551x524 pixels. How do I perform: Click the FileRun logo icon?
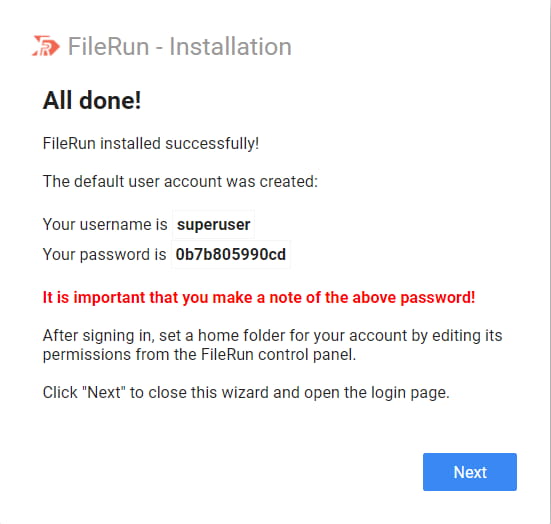coord(46,46)
